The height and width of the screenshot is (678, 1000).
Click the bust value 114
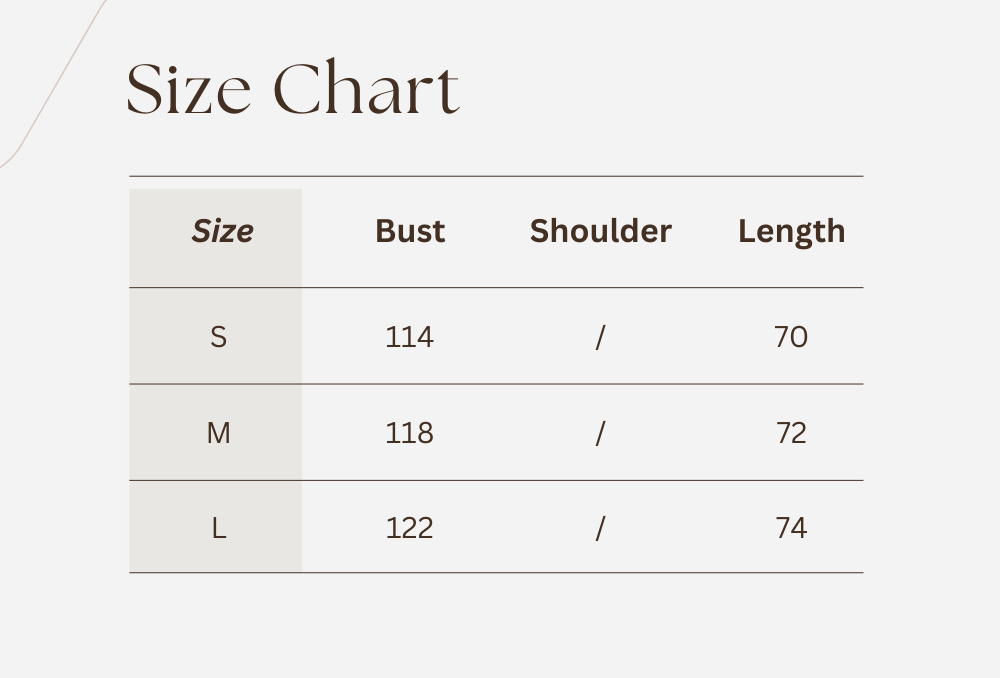point(409,337)
